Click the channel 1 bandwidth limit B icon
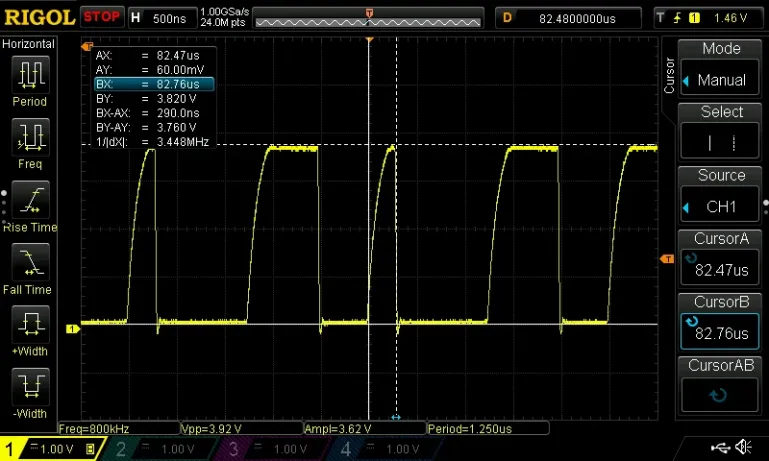The image size is (769, 461). point(90,449)
